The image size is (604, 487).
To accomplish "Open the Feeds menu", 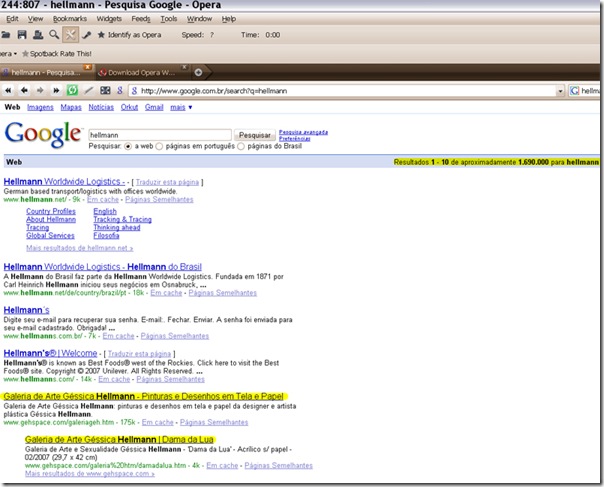I will pyautogui.click(x=141, y=19).
